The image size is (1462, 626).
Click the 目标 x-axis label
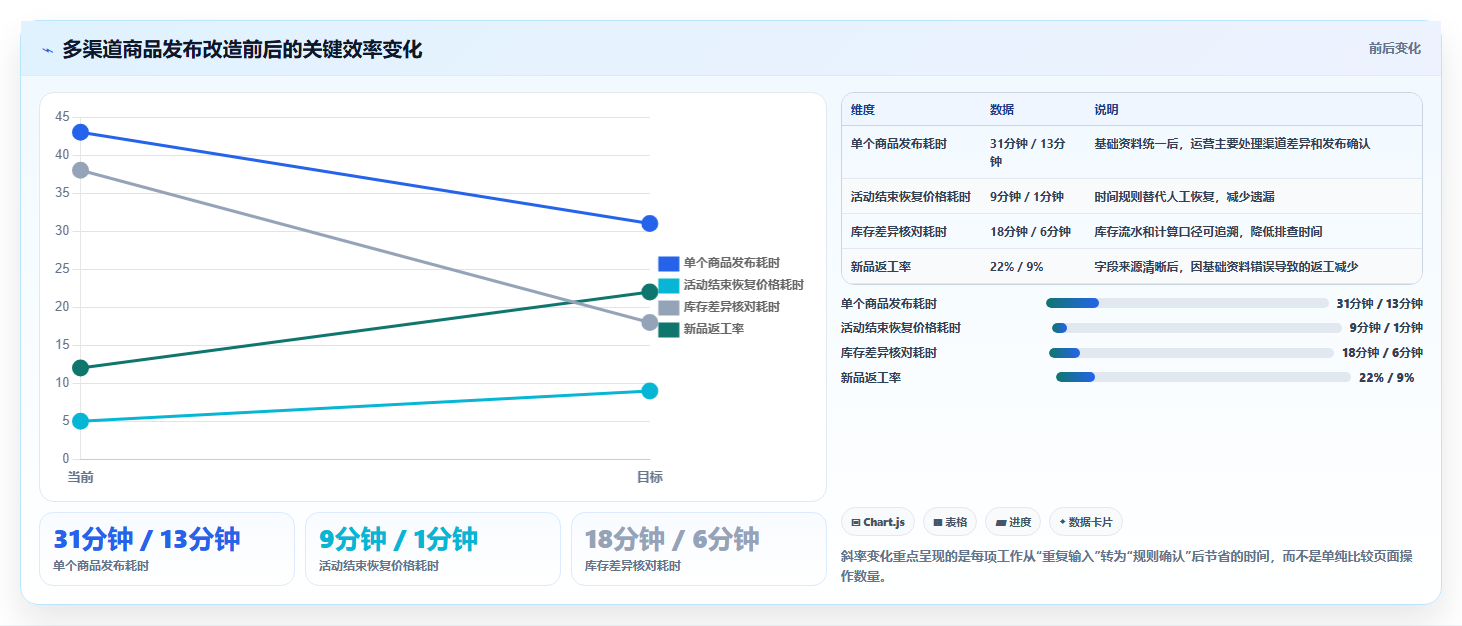[x=649, y=477]
